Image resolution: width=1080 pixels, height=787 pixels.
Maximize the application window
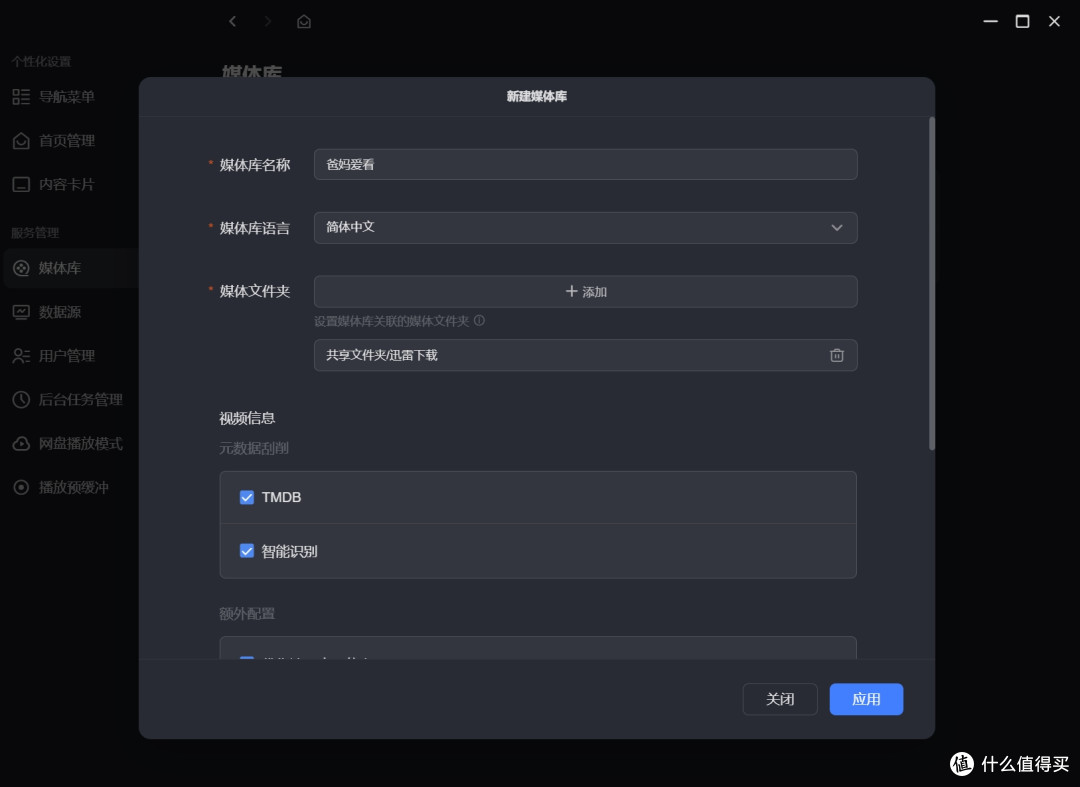pyautogui.click(x=1022, y=21)
